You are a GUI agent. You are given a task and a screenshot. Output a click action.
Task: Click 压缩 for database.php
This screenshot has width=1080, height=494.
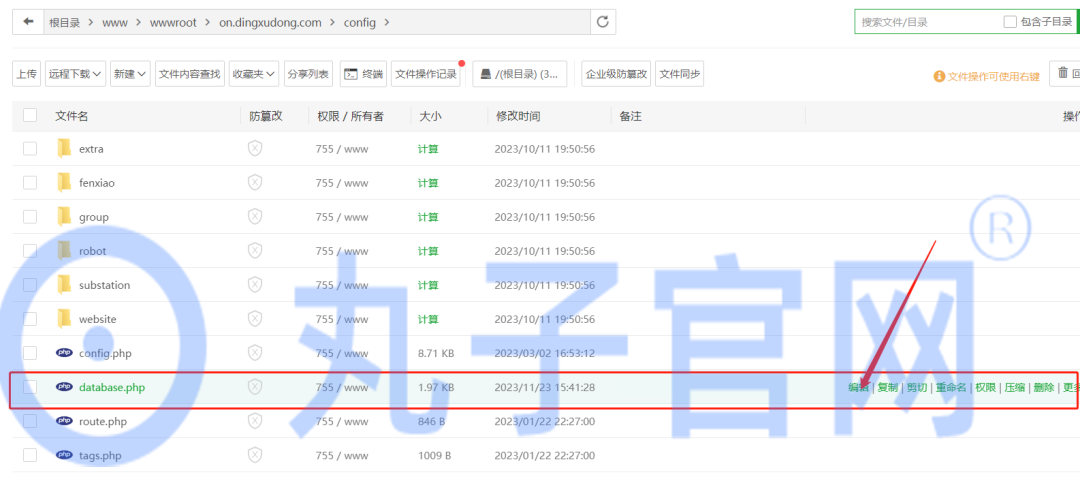click(1015, 387)
